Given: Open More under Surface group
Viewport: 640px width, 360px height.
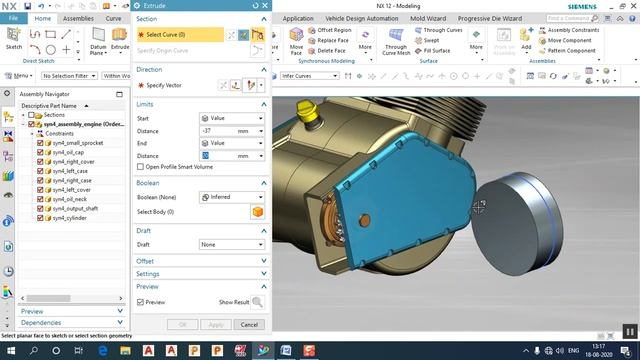Looking at the screenshot, I should tap(476, 41).
